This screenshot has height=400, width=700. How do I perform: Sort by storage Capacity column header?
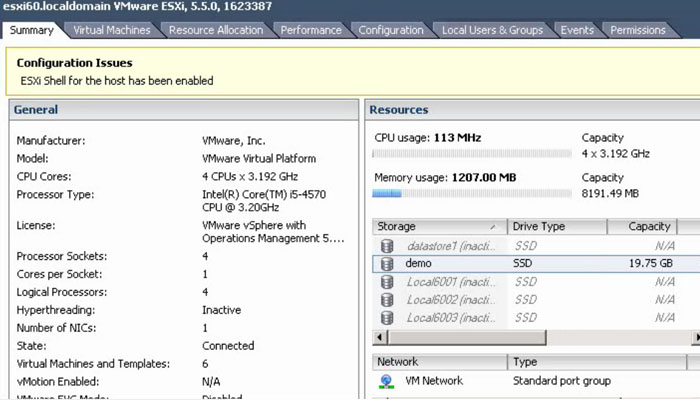[x=642, y=226]
